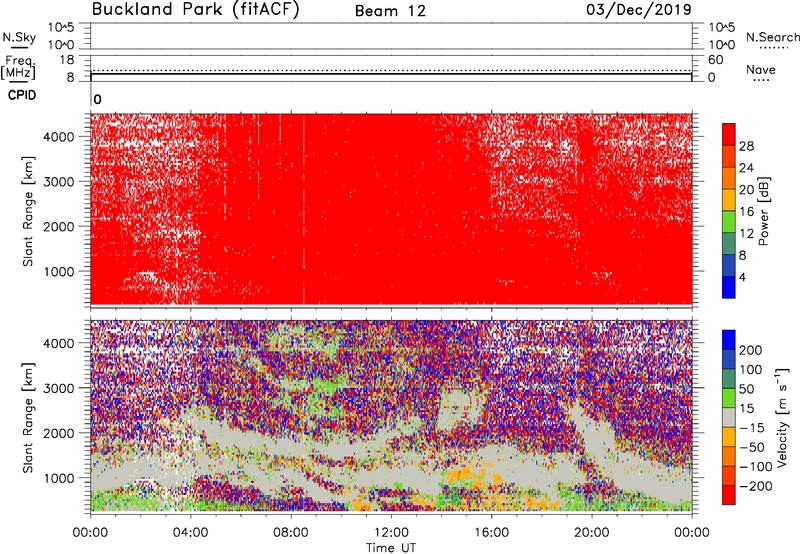The height and width of the screenshot is (554, 800).
Task: Click the 'CPID' label
Action: pyautogui.click(x=22, y=95)
